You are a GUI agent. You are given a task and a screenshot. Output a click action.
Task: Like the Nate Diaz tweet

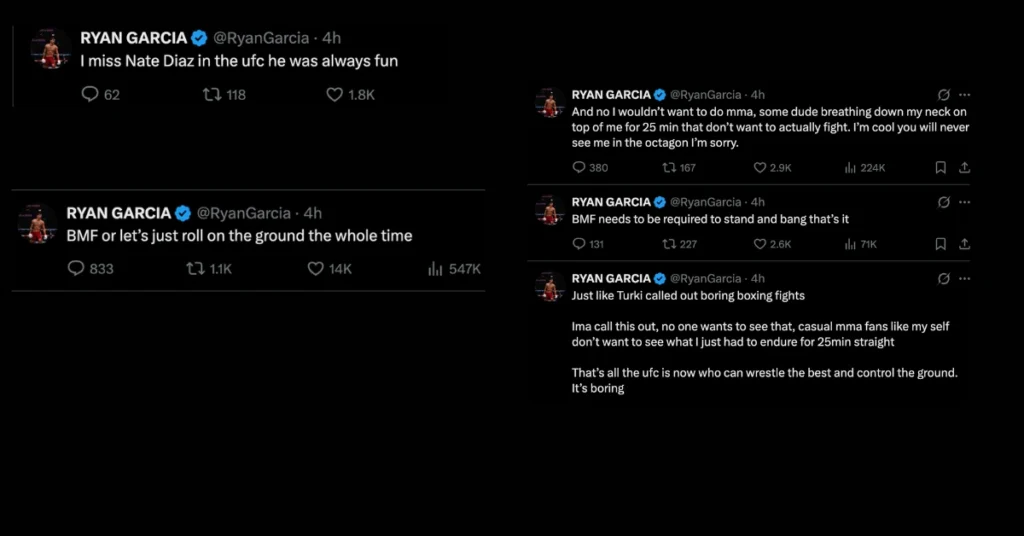pyautogui.click(x=335, y=95)
